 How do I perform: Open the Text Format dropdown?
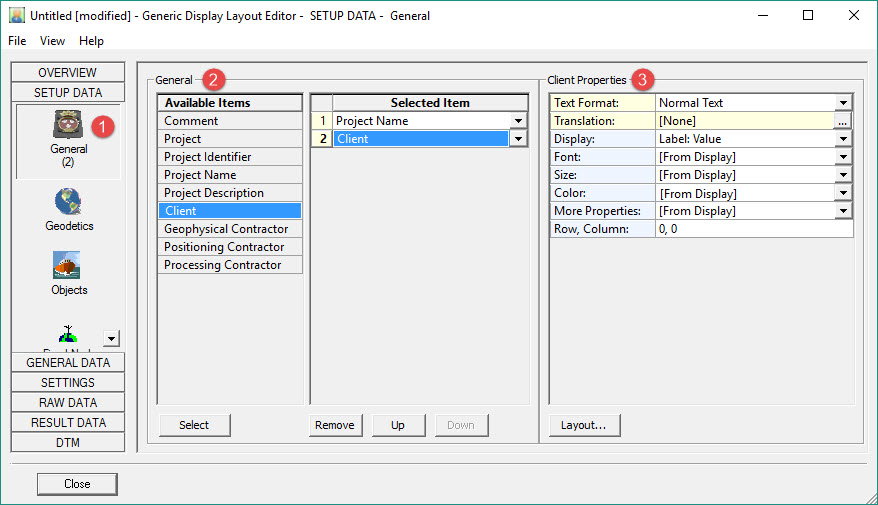tap(843, 103)
